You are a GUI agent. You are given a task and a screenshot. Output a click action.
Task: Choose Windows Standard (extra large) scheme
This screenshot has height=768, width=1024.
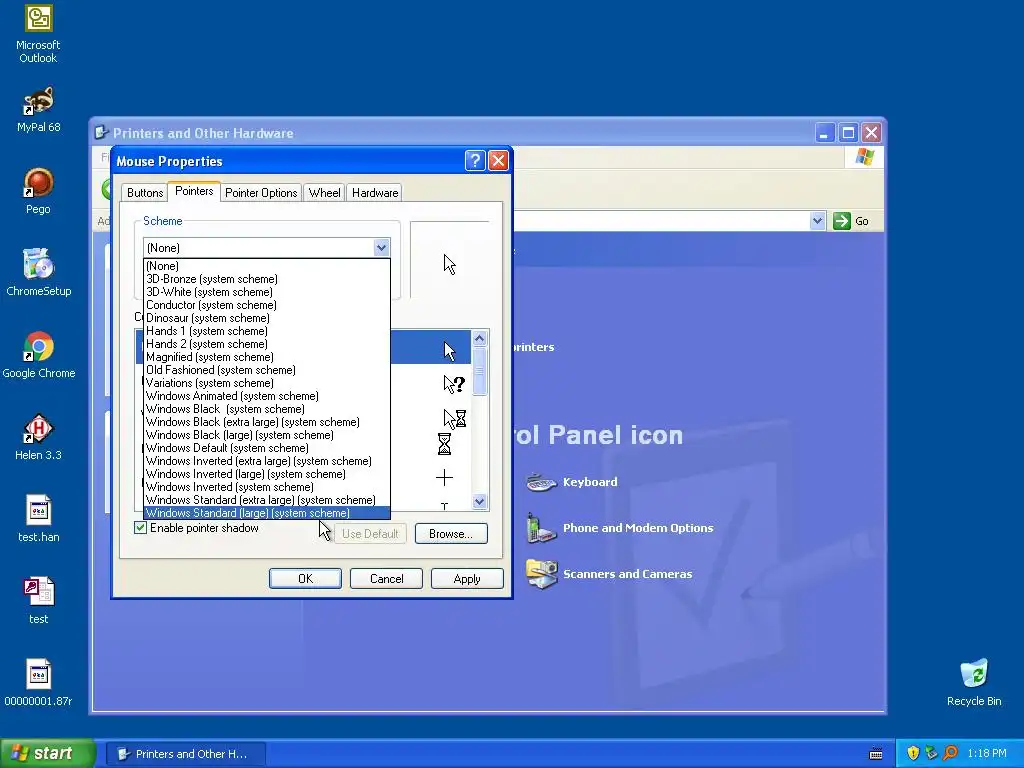tap(266, 500)
